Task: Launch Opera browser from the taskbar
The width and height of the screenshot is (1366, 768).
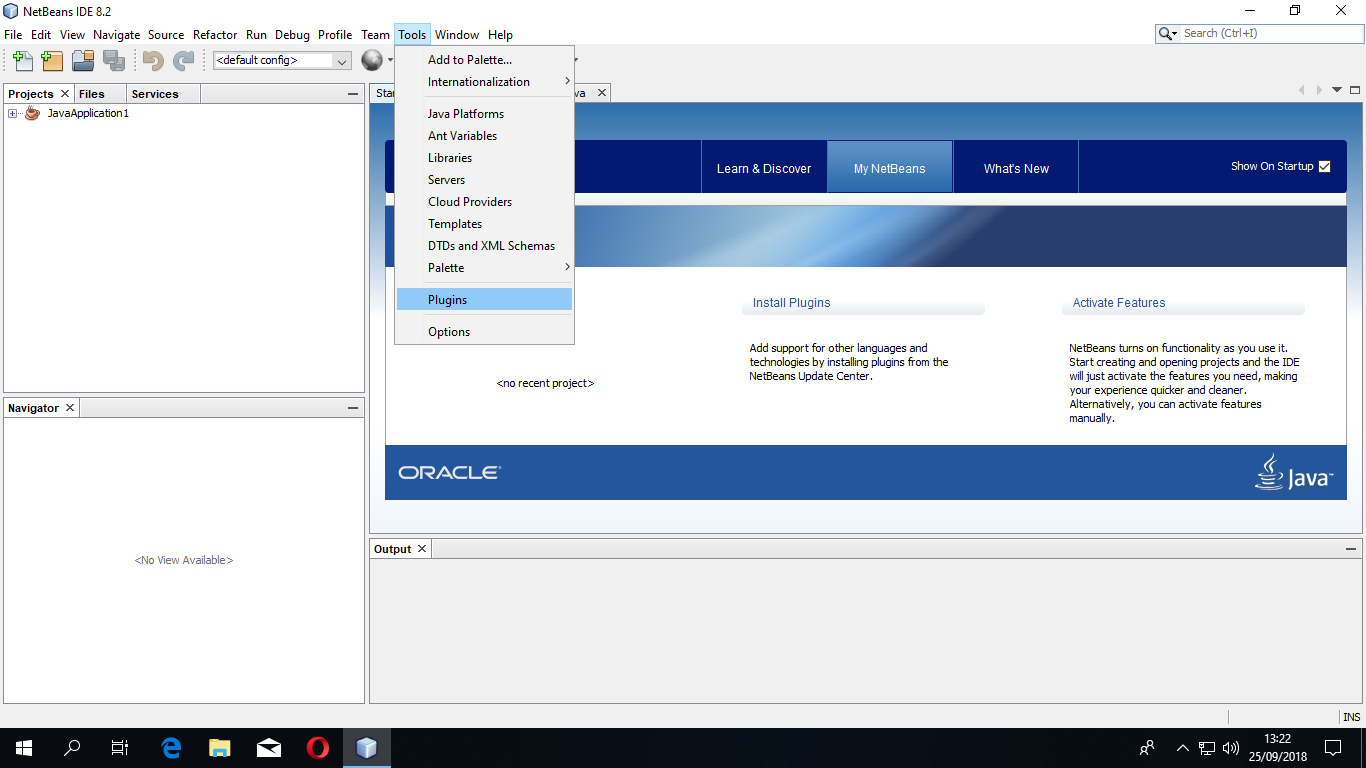Action: pyautogui.click(x=318, y=748)
